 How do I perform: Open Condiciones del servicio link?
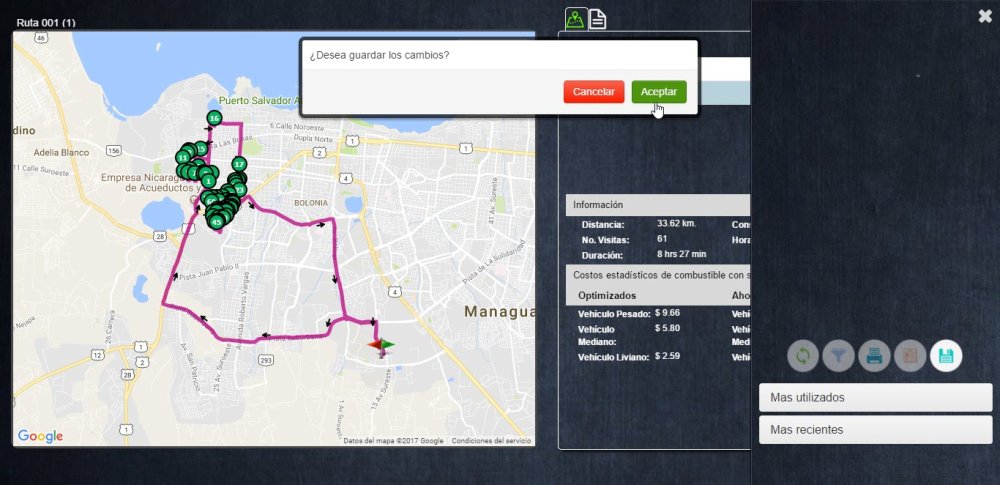point(491,441)
